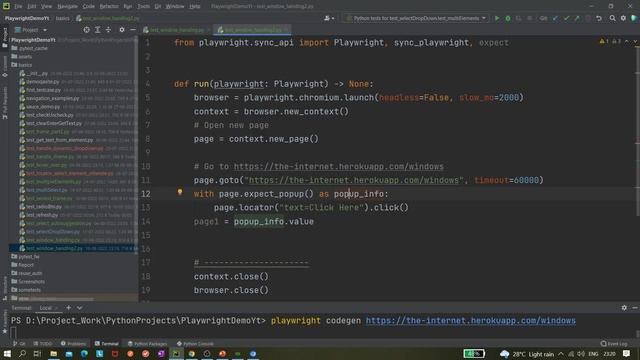The image size is (640, 360).
Task: Open Windows Start menu
Action: tap(7, 353)
